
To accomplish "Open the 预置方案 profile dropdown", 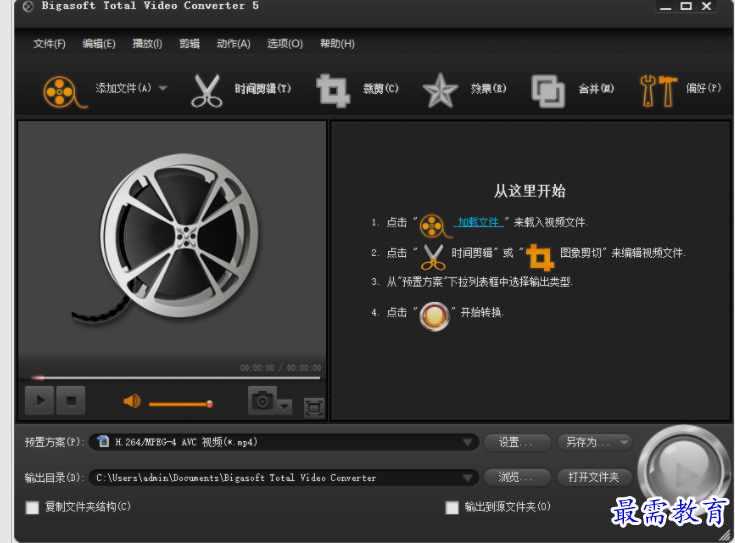I will (284, 442).
